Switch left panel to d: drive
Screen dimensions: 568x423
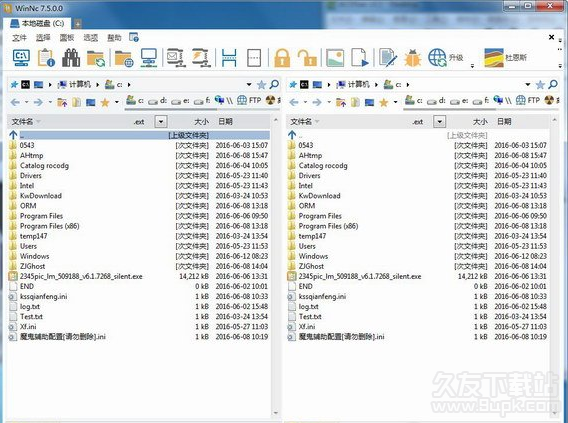click(x=158, y=101)
